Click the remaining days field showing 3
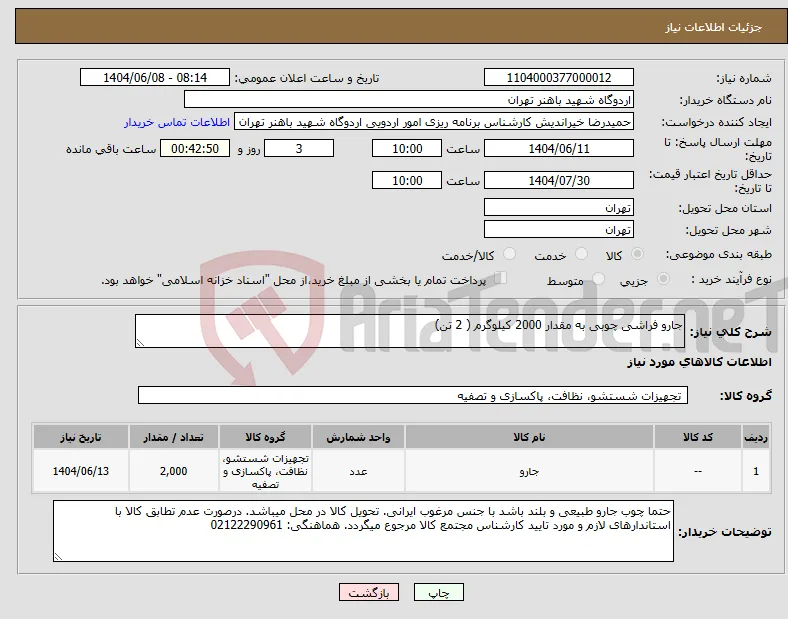Image resolution: width=788 pixels, height=619 pixels. pyautogui.click(x=299, y=149)
